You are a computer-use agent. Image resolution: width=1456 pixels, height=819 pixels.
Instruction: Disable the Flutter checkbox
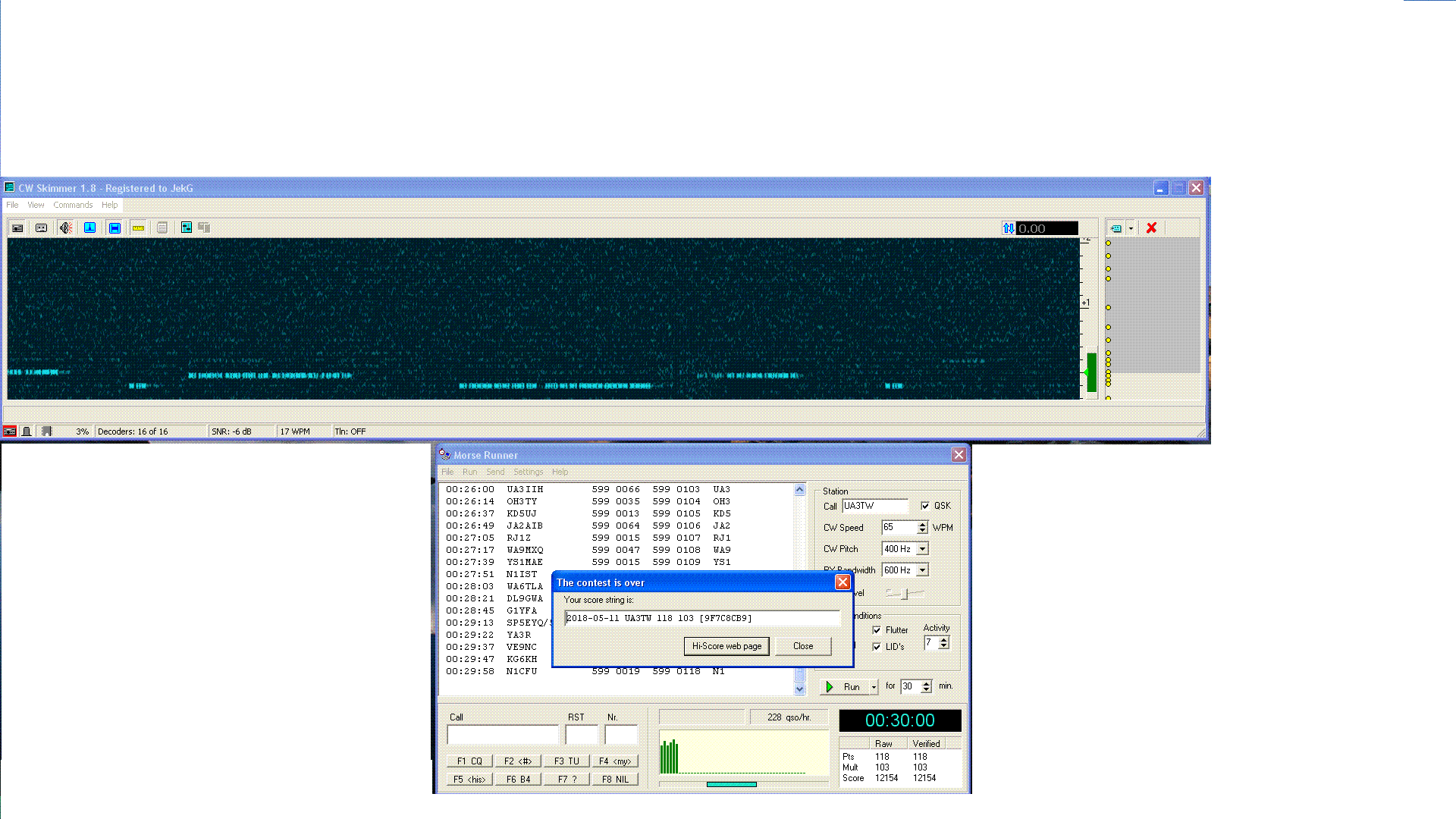coord(877,630)
